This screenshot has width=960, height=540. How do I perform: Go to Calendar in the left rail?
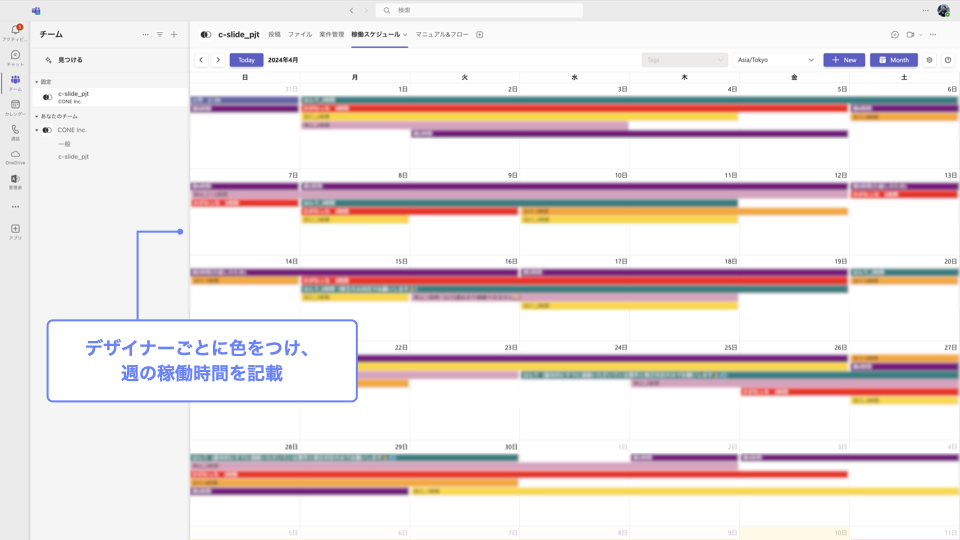tap(15, 106)
